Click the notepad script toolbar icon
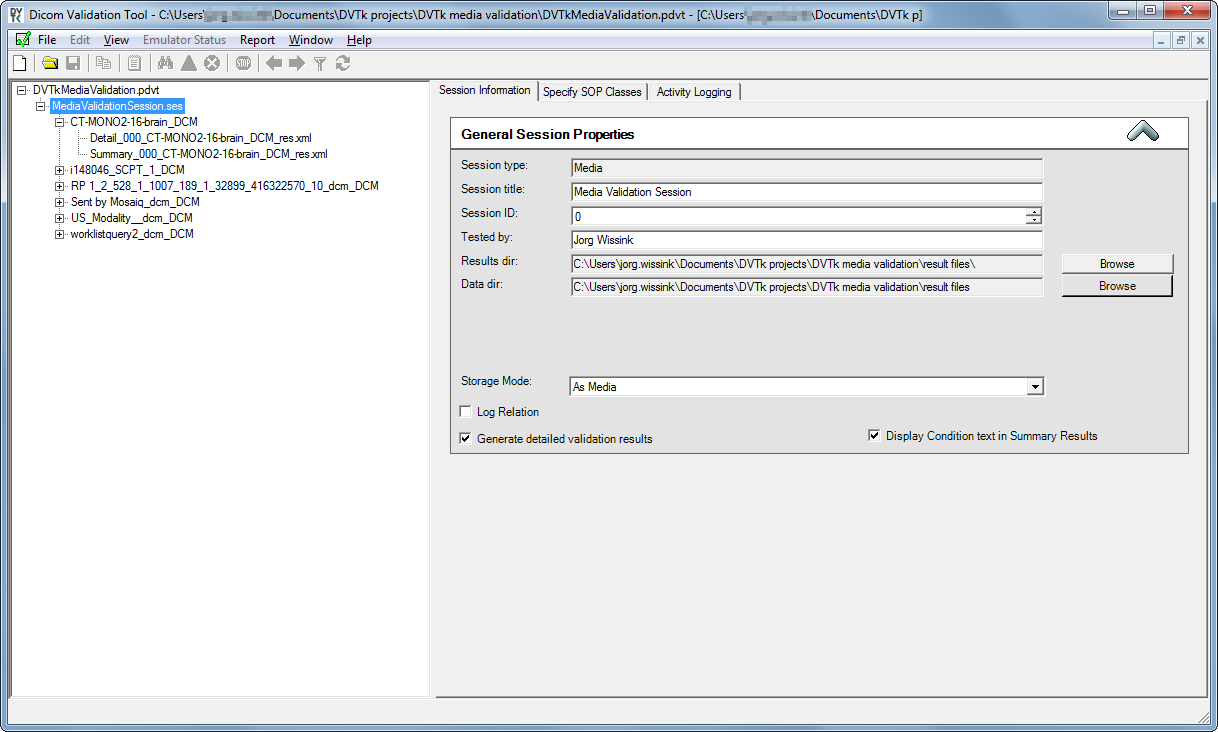The image size is (1218, 732). coord(134,63)
